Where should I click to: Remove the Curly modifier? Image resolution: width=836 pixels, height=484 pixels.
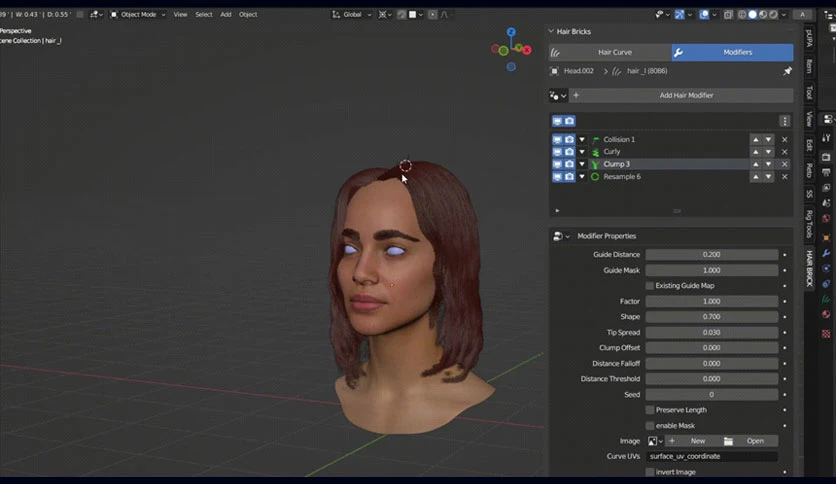[x=784, y=152]
